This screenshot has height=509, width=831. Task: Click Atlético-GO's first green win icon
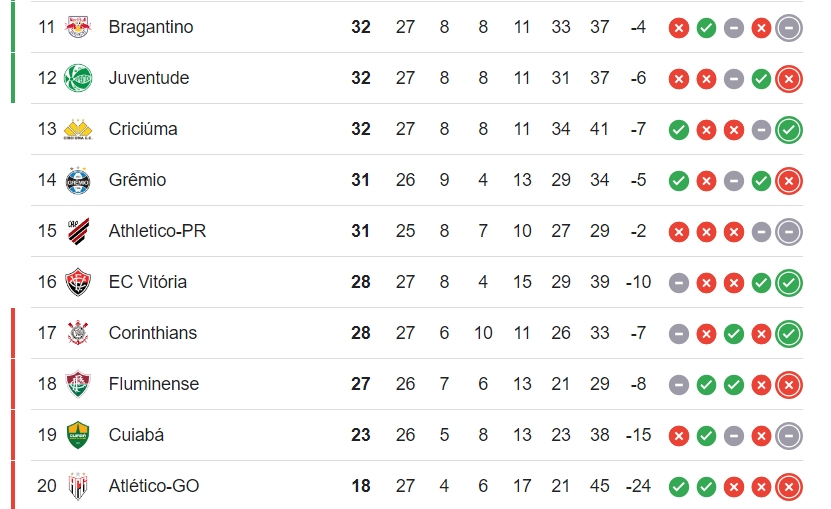tap(678, 487)
